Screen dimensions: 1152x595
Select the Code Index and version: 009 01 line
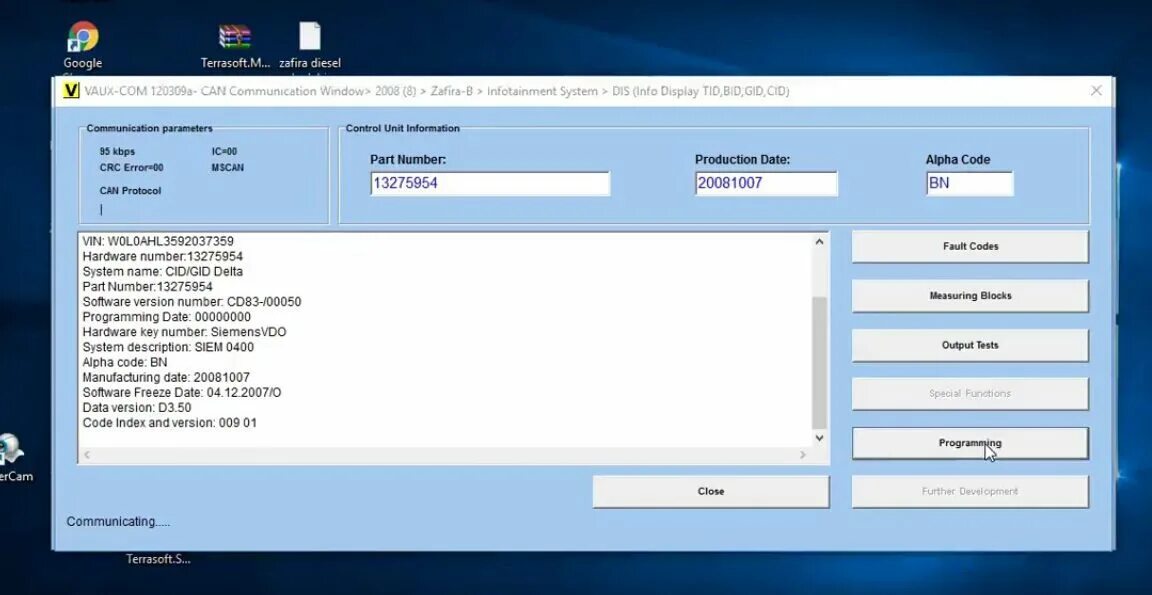tap(170, 423)
